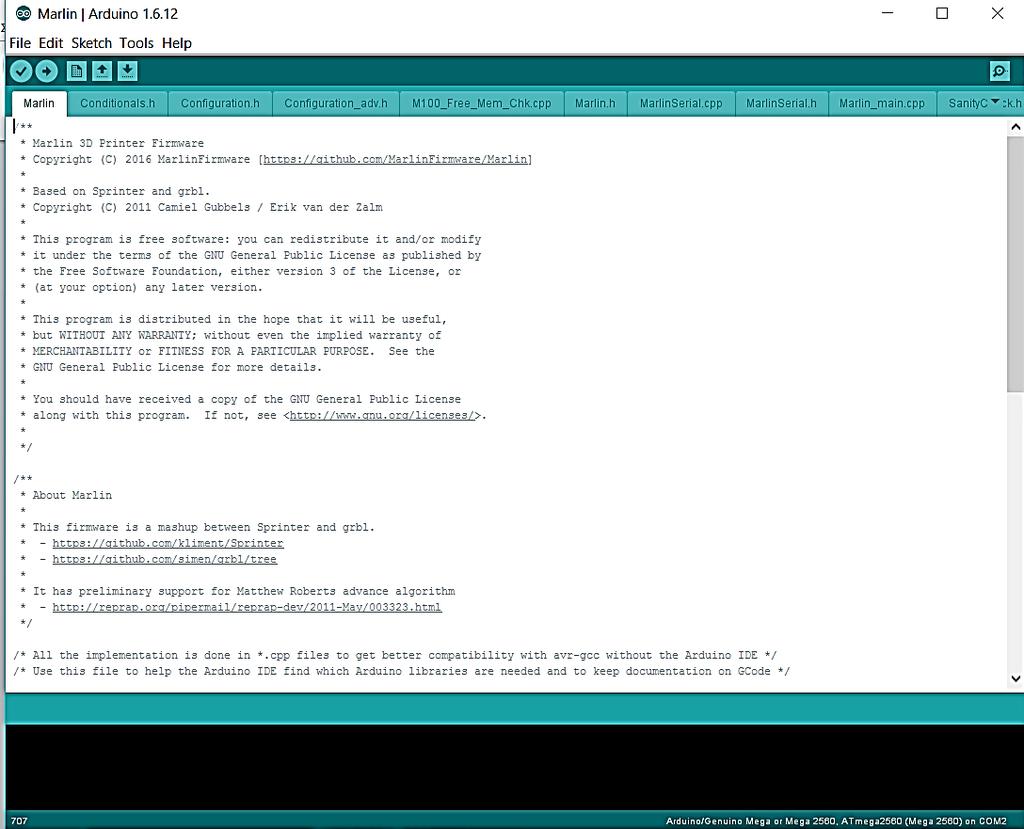Switch to the Configuration_adv.h tab
1024x829 pixels.
(336, 103)
